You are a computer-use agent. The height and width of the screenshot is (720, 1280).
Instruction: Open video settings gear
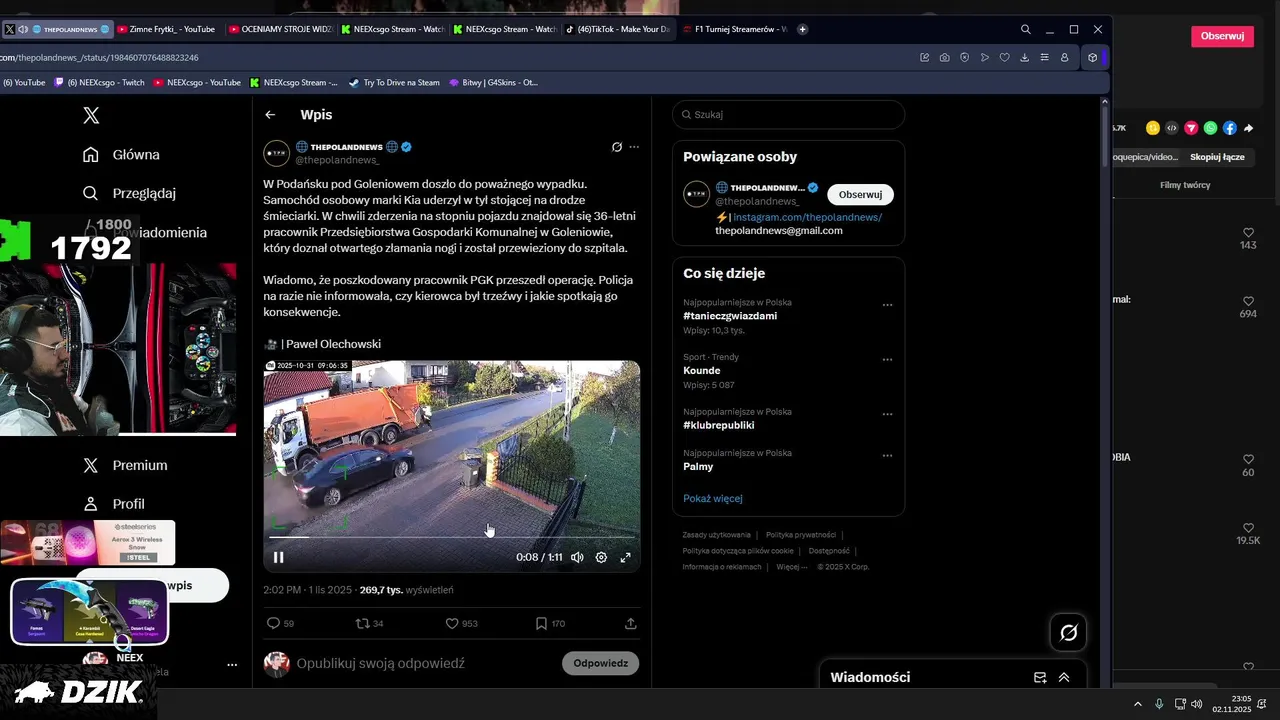[x=601, y=557]
